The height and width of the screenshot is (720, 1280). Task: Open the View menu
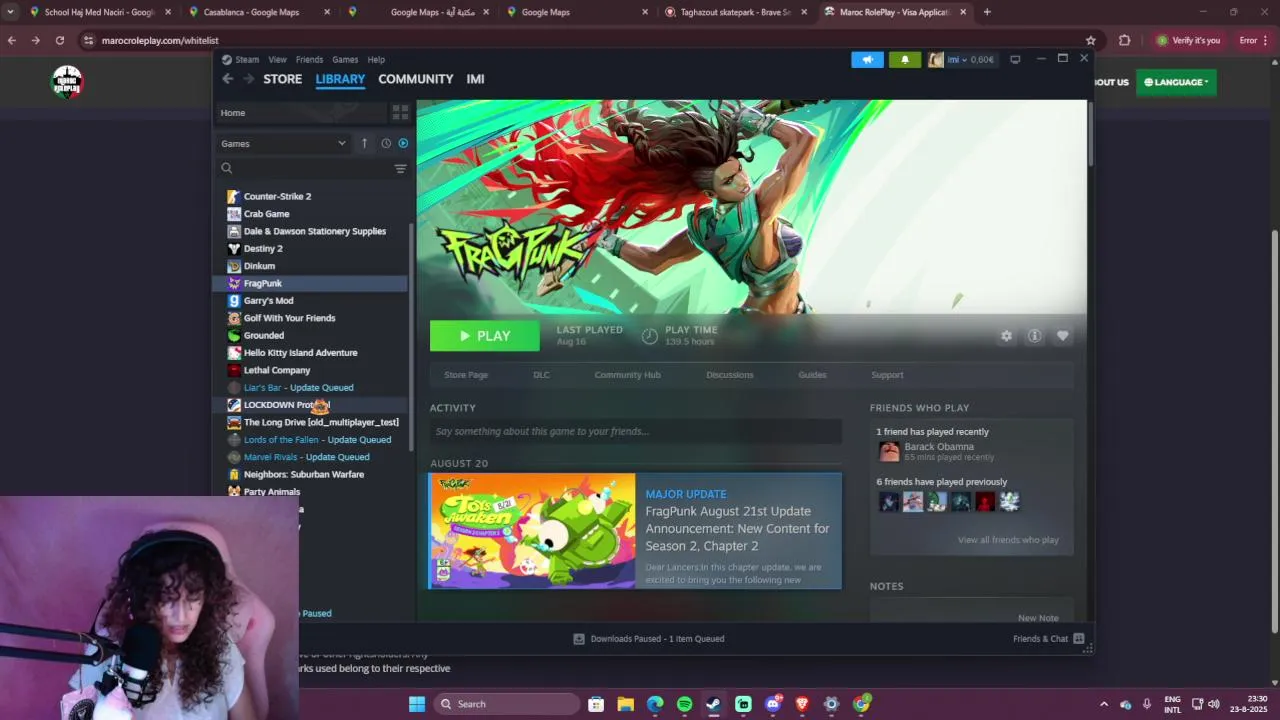277,60
